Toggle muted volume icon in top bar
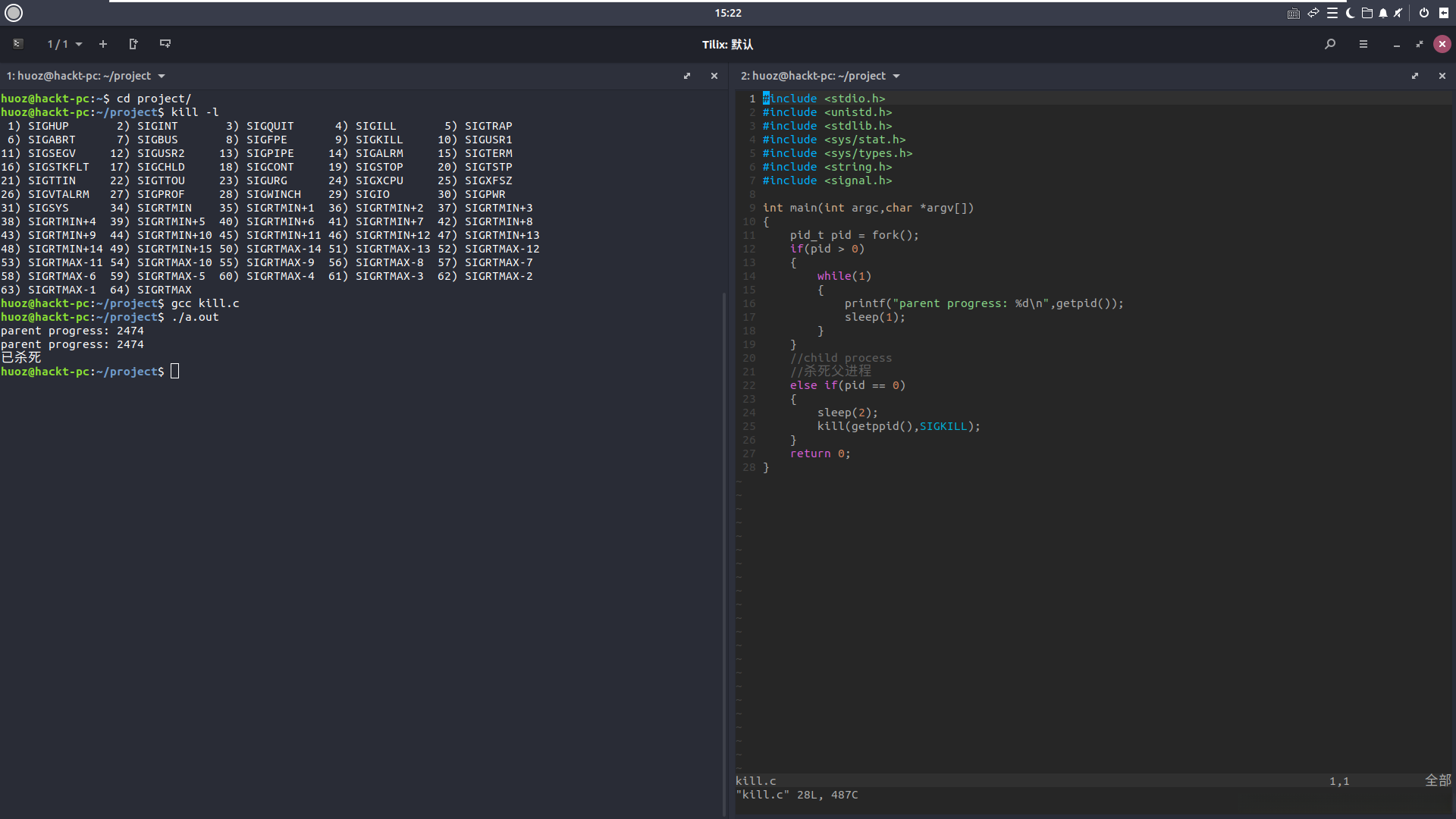The width and height of the screenshot is (1456, 819). [x=1398, y=13]
